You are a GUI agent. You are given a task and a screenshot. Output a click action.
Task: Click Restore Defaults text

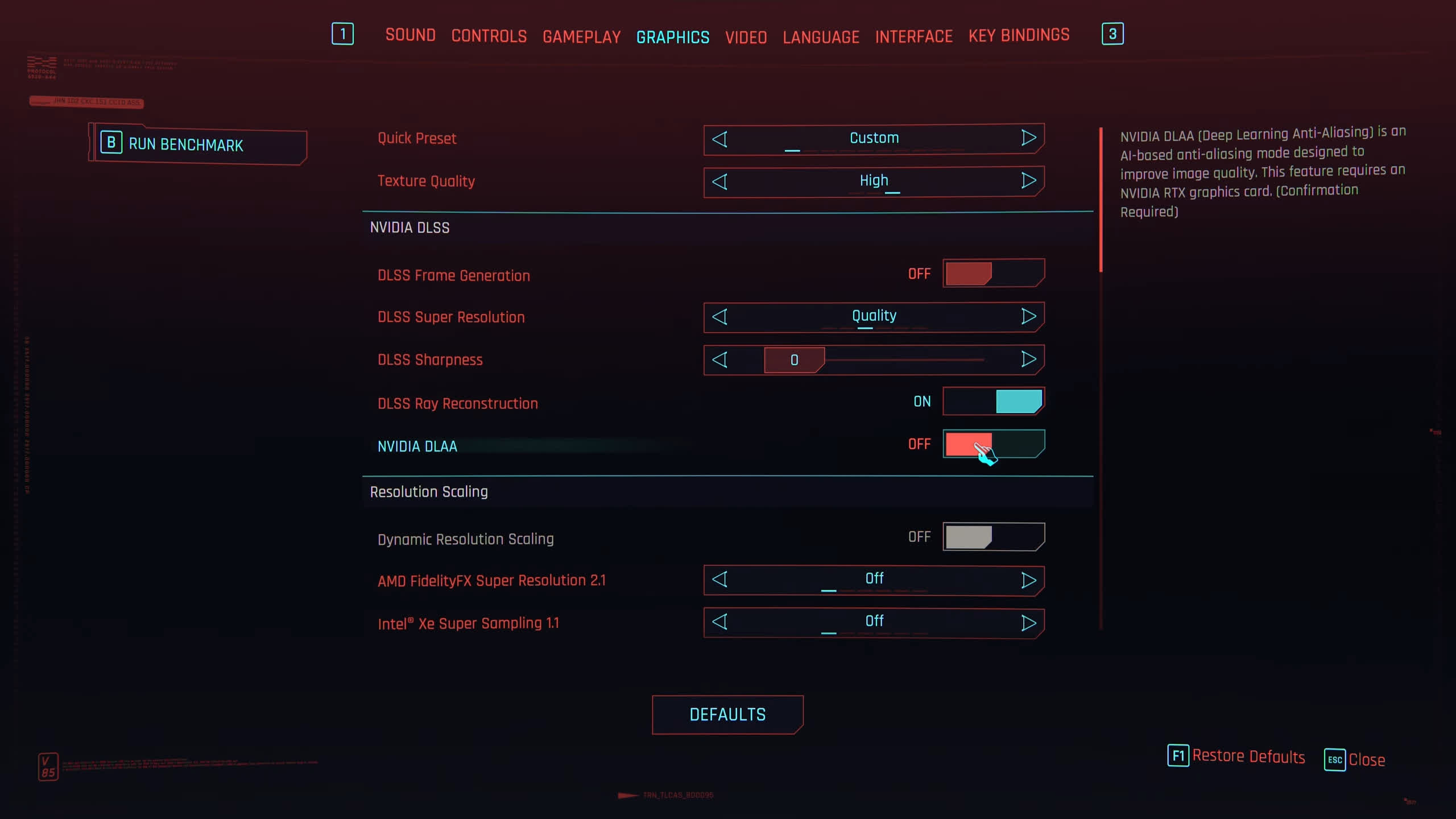(1248, 756)
